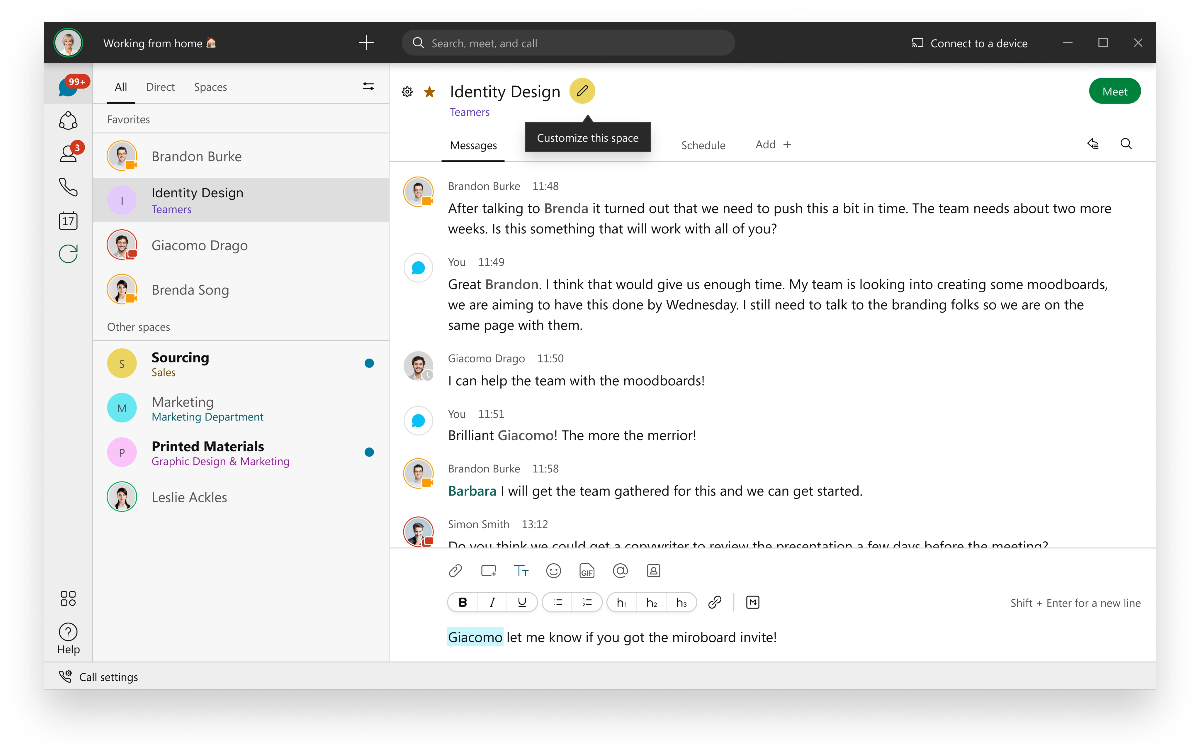Open the Calendar icon showing 17
This screenshot has width=1200, height=756.
(68, 221)
